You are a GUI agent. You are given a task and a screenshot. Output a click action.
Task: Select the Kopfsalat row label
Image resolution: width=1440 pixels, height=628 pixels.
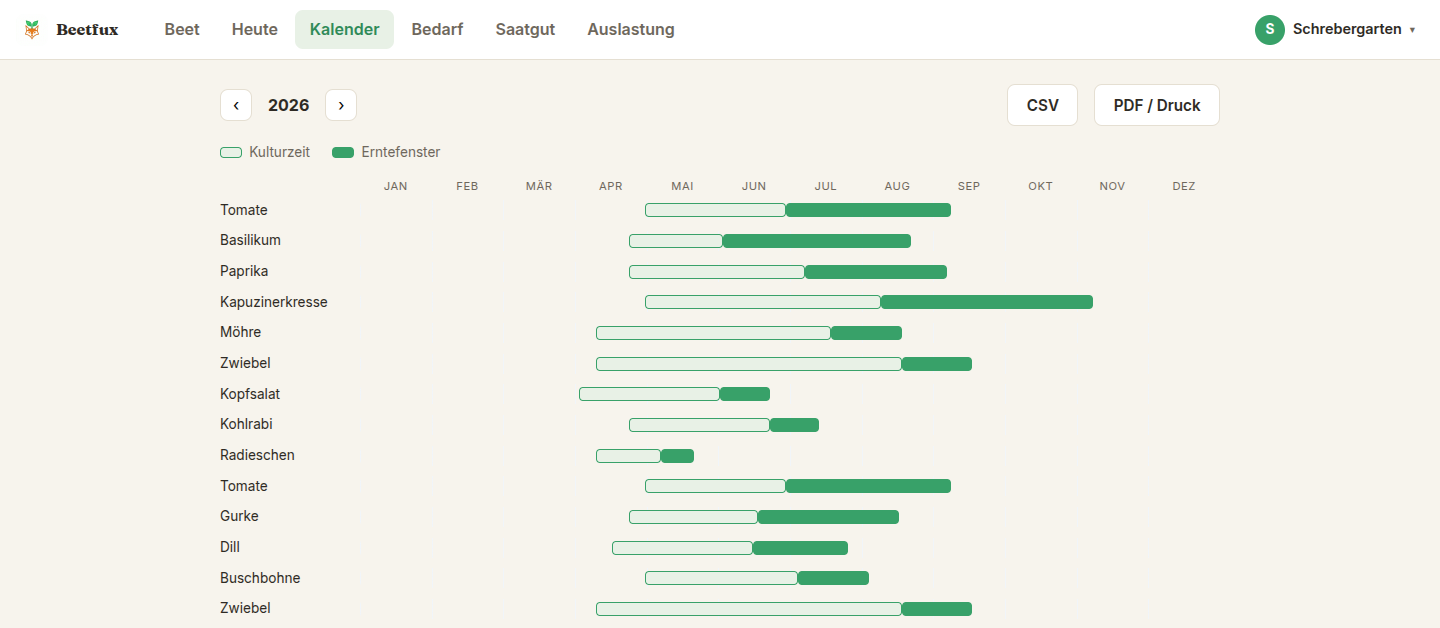click(250, 394)
